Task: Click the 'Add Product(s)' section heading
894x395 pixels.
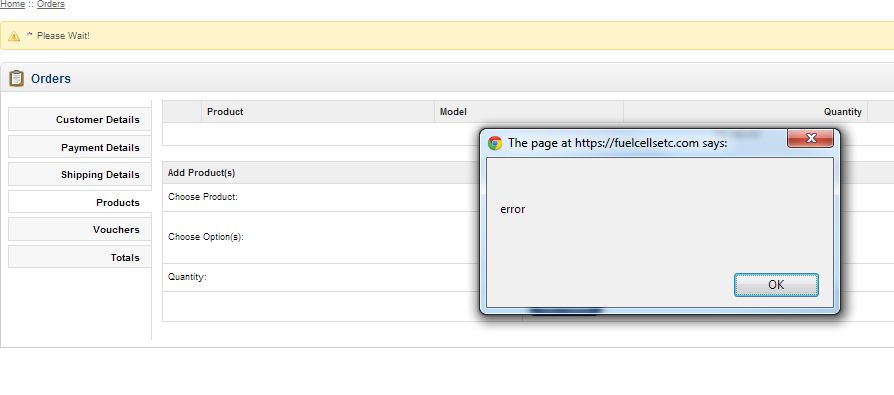Action: click(201, 173)
